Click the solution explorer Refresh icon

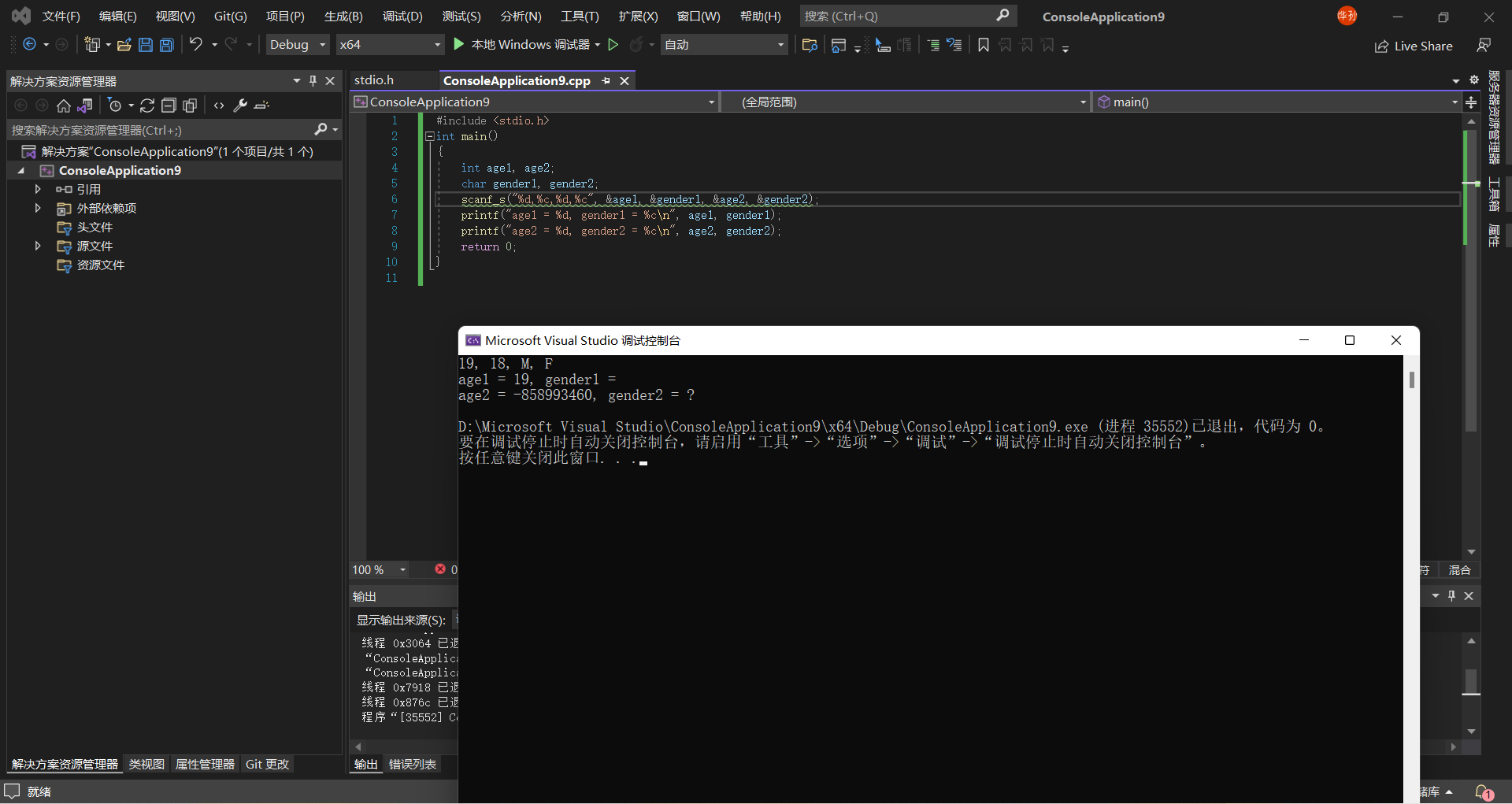147,106
